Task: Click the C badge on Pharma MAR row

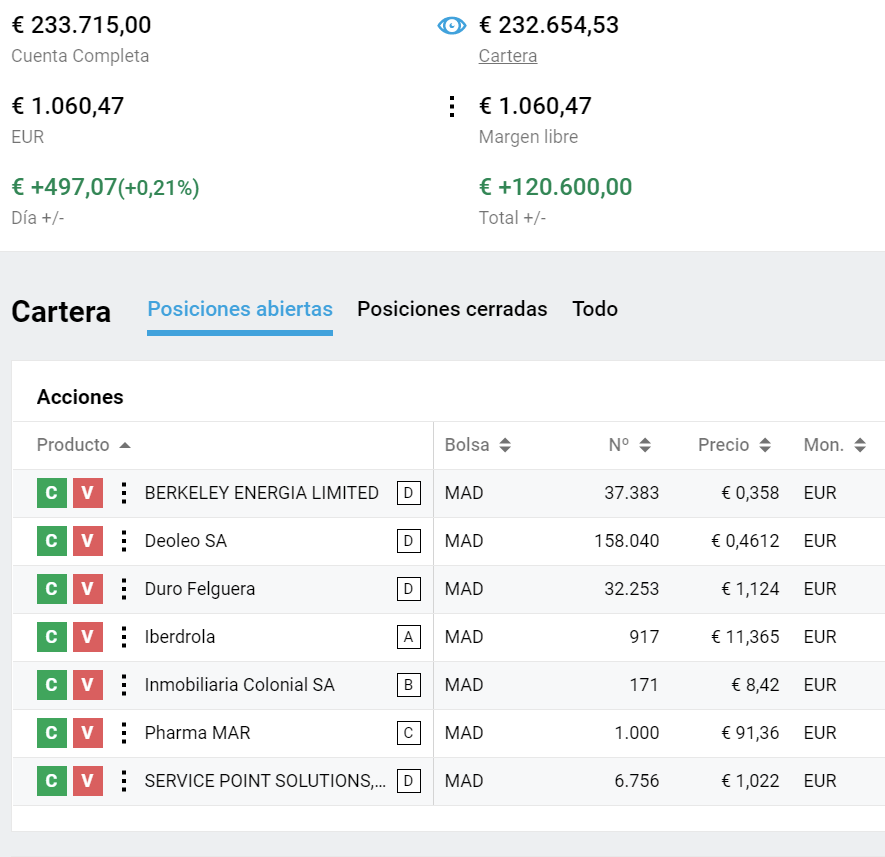Action: 409,733
